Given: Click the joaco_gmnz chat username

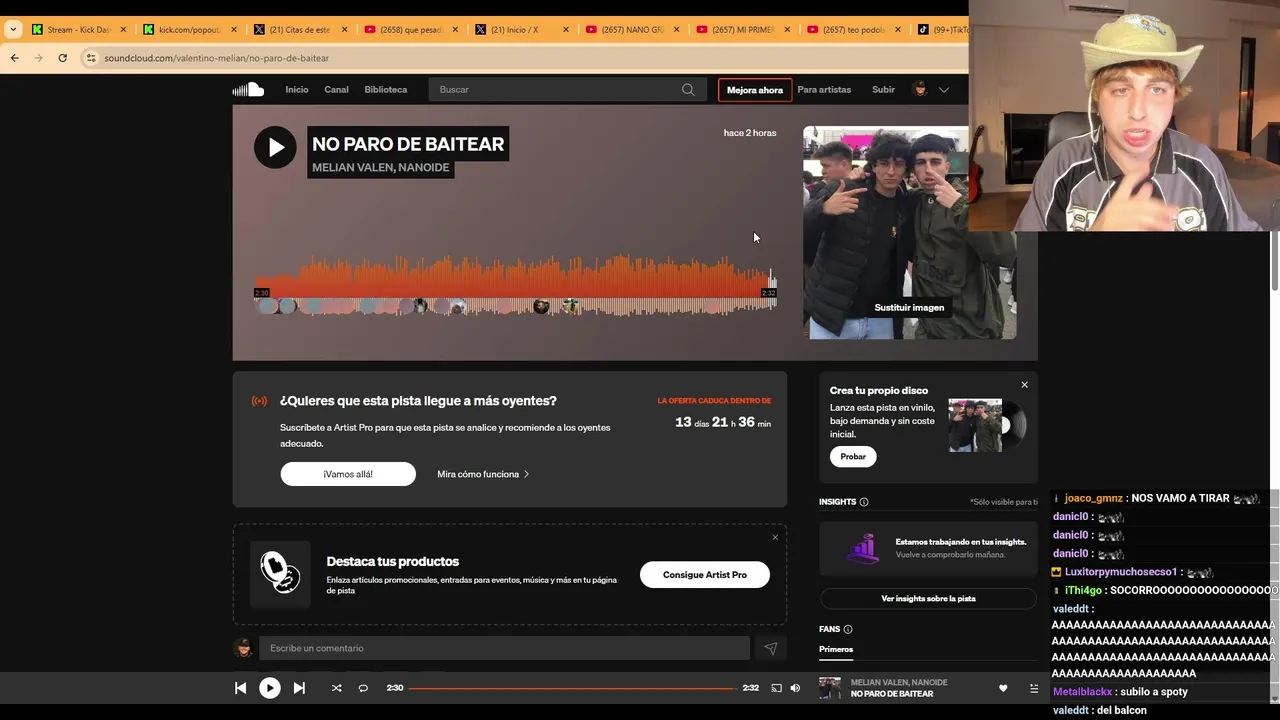Looking at the screenshot, I should [x=1093, y=498].
